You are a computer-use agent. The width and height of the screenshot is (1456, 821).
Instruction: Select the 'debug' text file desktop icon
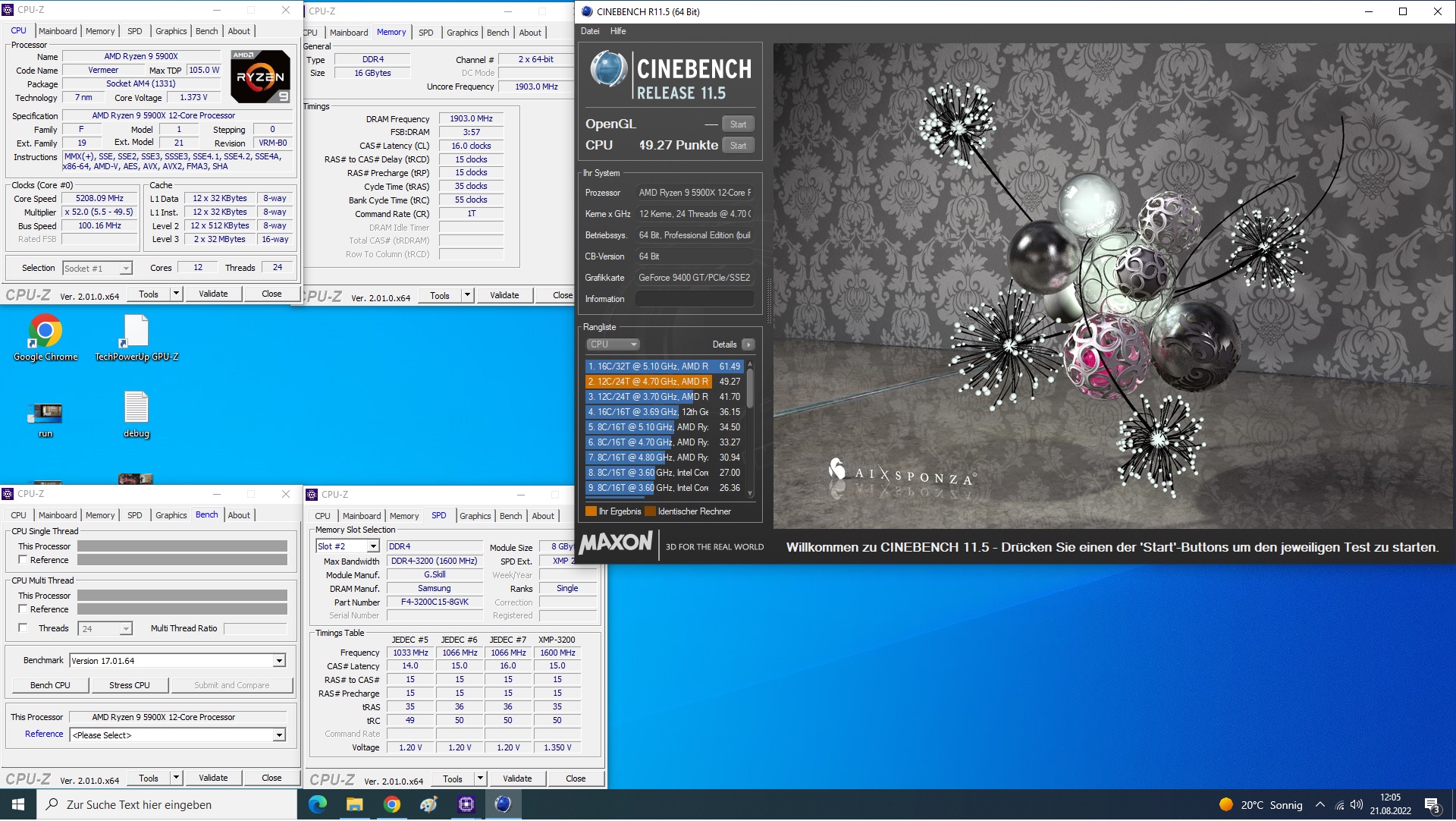pyautogui.click(x=136, y=414)
